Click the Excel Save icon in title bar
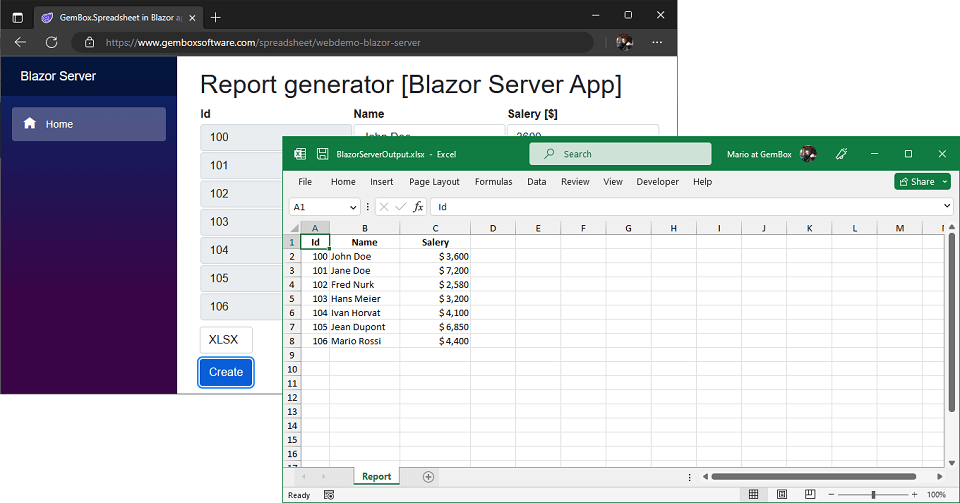Viewport: 960px width, 503px height. [323, 154]
